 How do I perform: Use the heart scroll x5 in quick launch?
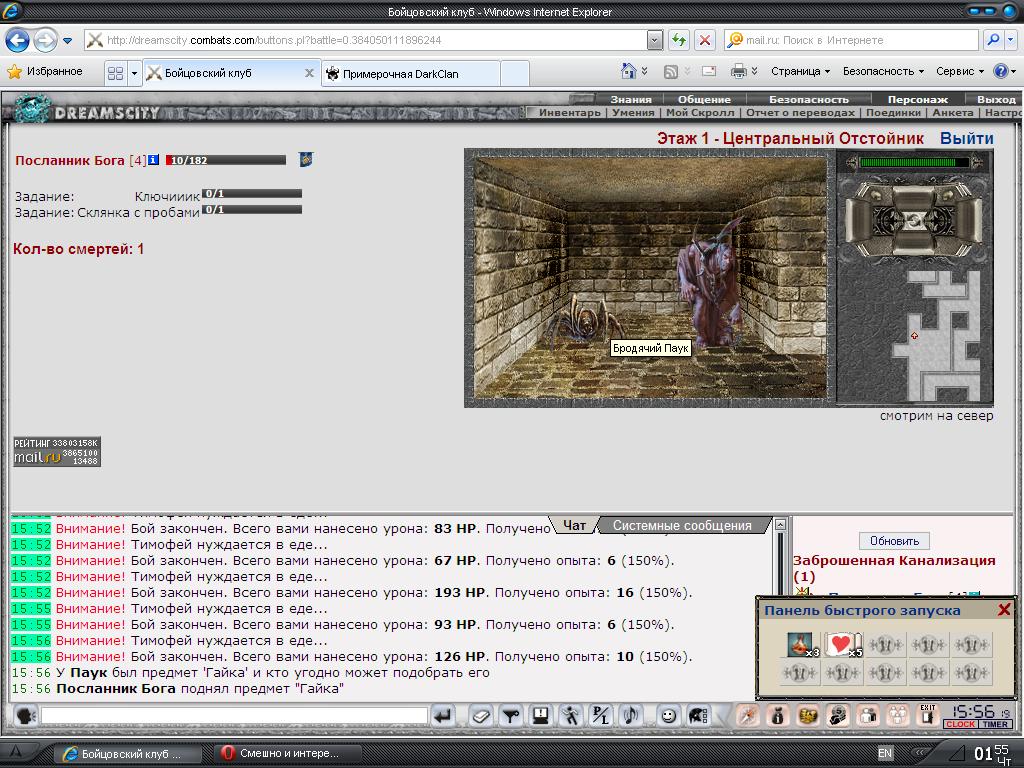842,645
